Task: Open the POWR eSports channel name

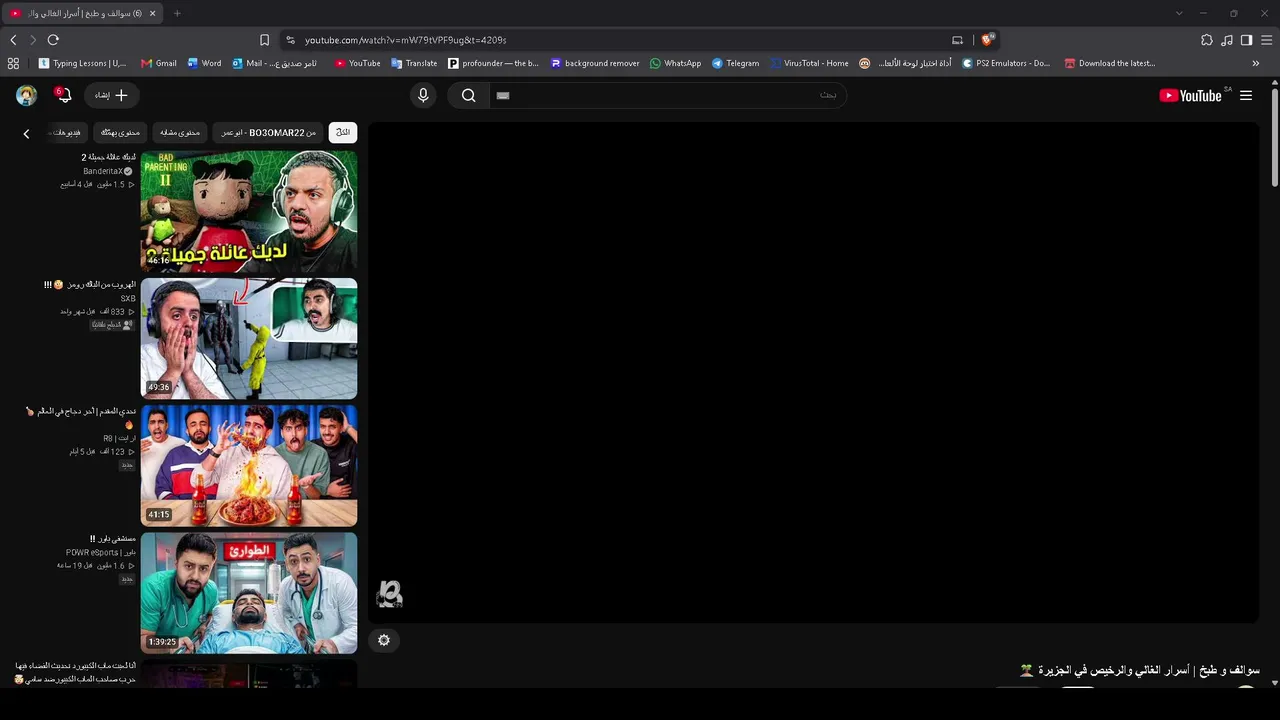Action: pos(101,552)
